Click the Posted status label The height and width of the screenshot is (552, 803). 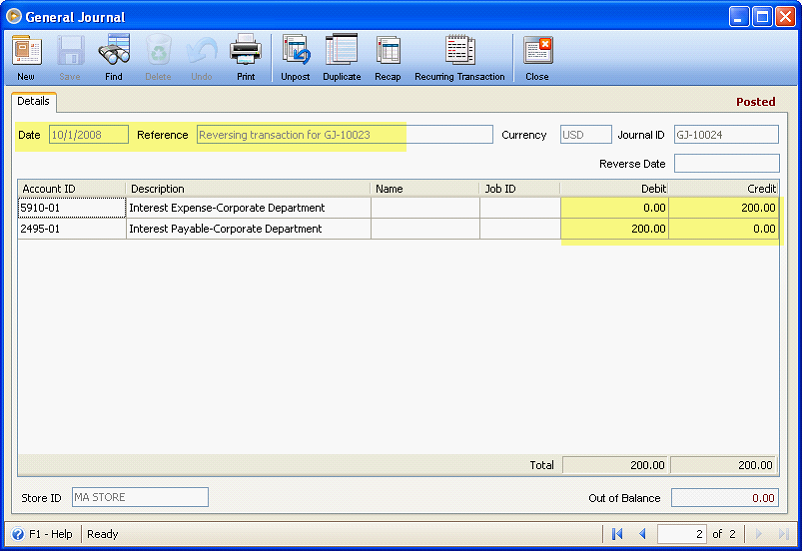coord(755,102)
